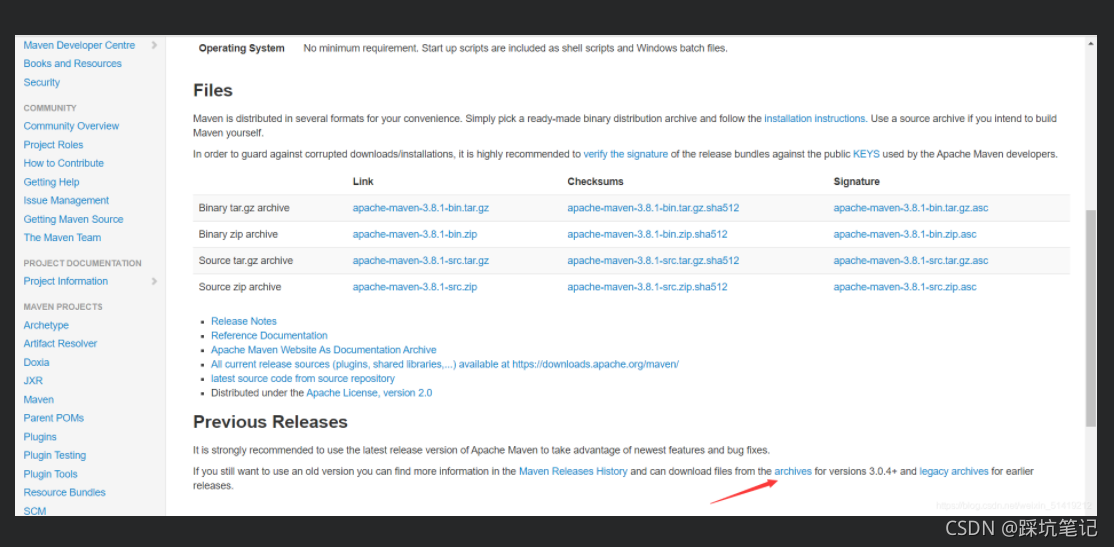Open the public KEYS link
Viewport: 1114px width, 547px height.
click(x=867, y=153)
